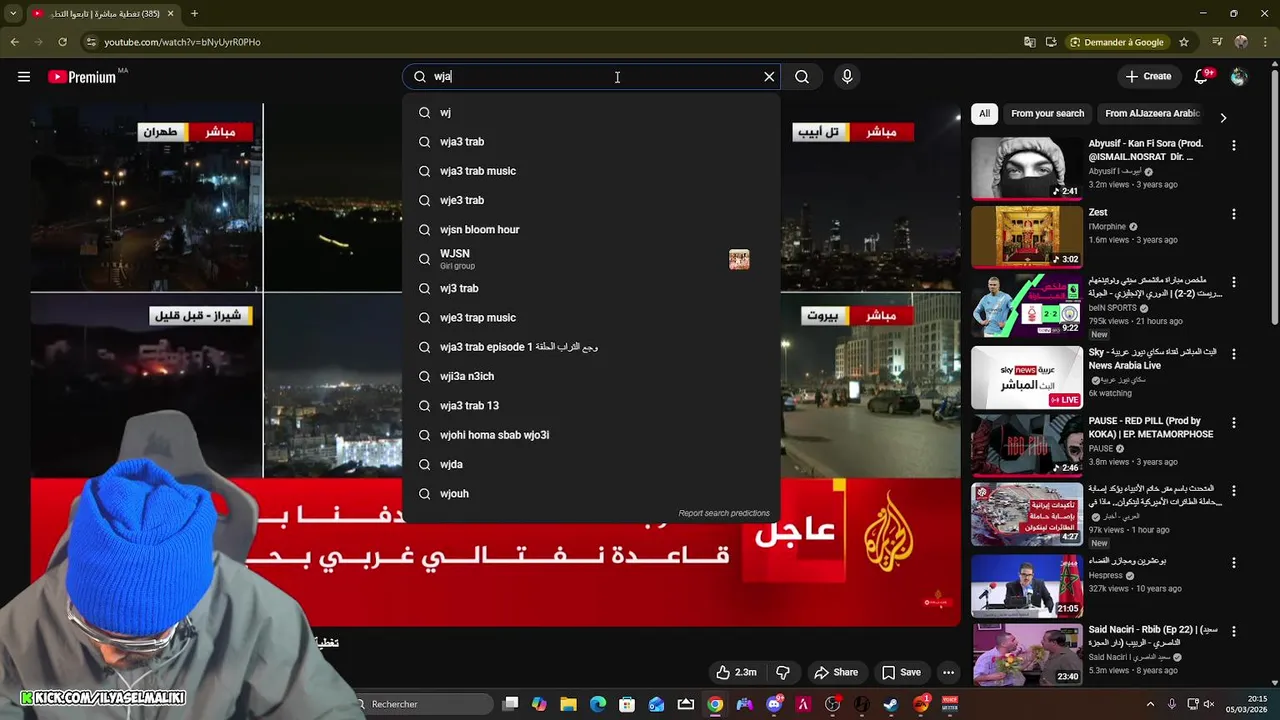
Task: Pick suggestion 'wja3 trab 13'
Action: click(x=591, y=405)
